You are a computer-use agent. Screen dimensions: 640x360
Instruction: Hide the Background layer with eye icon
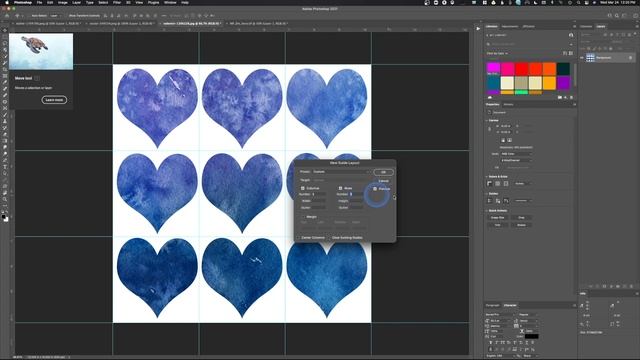point(582,58)
